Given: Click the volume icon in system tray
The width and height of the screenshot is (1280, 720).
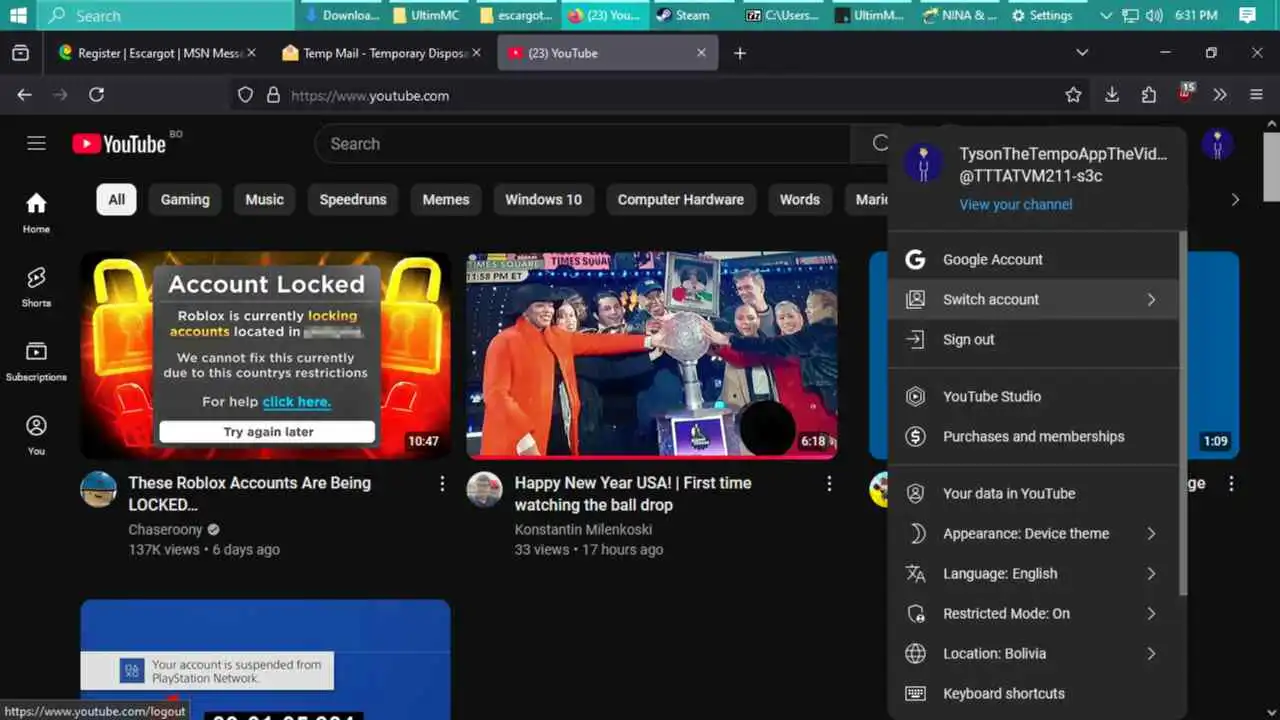Looking at the screenshot, I should (1154, 15).
